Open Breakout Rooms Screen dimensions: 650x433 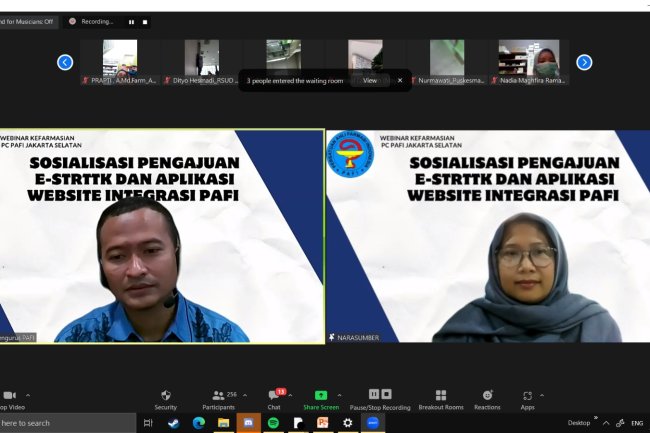441,400
